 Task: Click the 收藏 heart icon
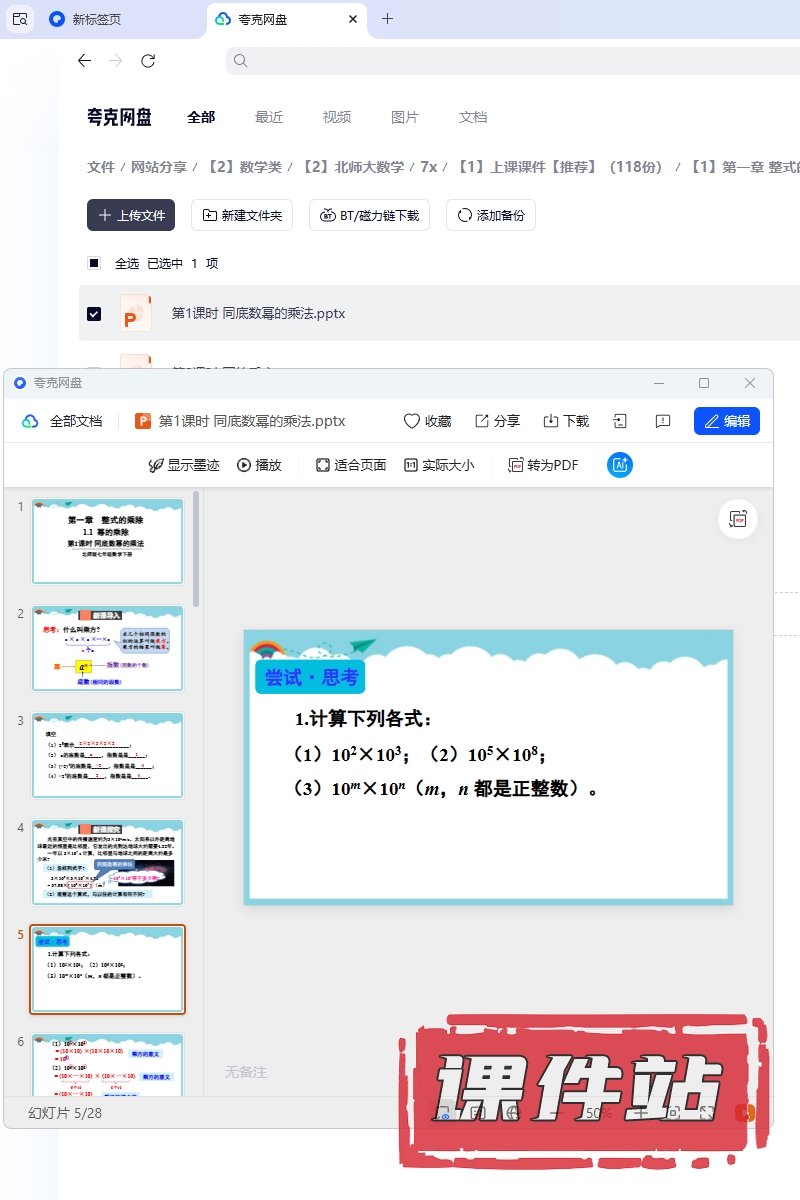(x=412, y=421)
